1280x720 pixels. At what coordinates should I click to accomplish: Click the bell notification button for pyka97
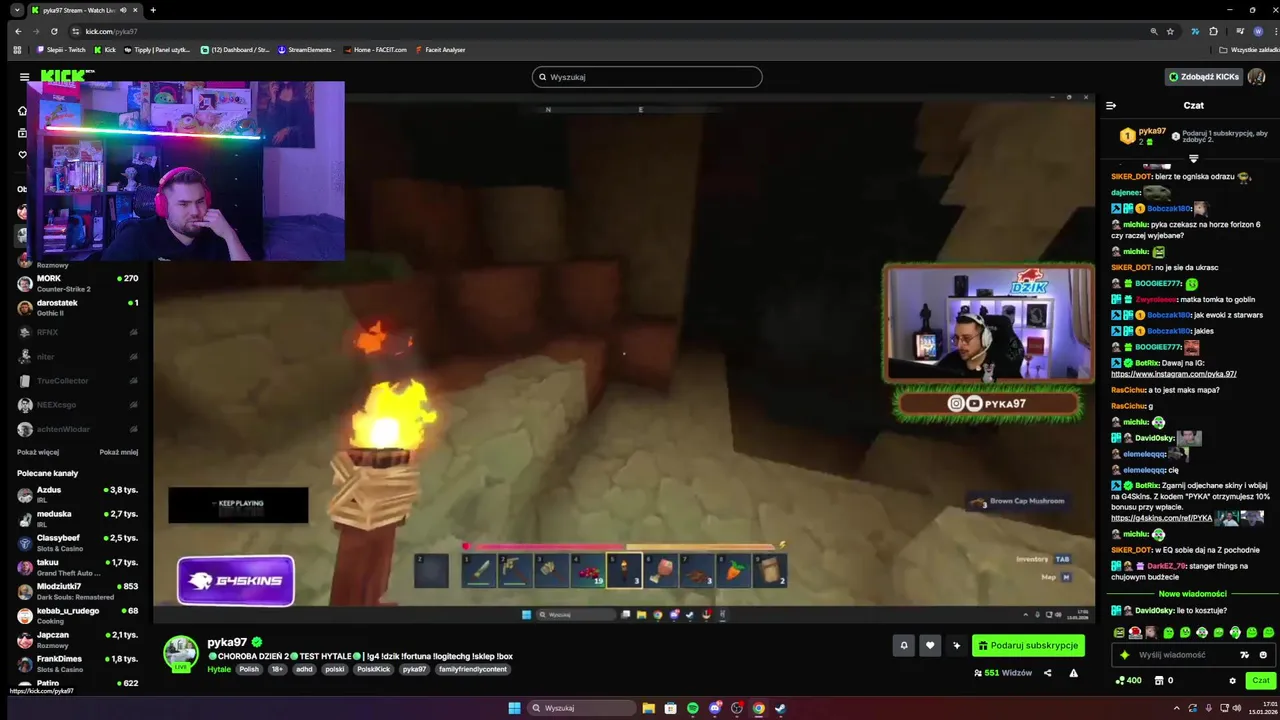(x=904, y=646)
